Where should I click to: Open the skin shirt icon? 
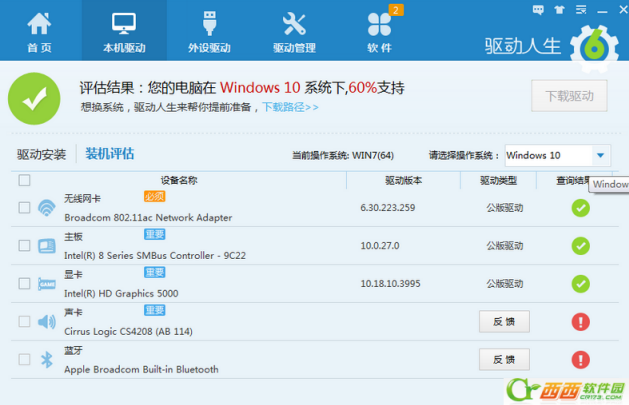[560, 10]
